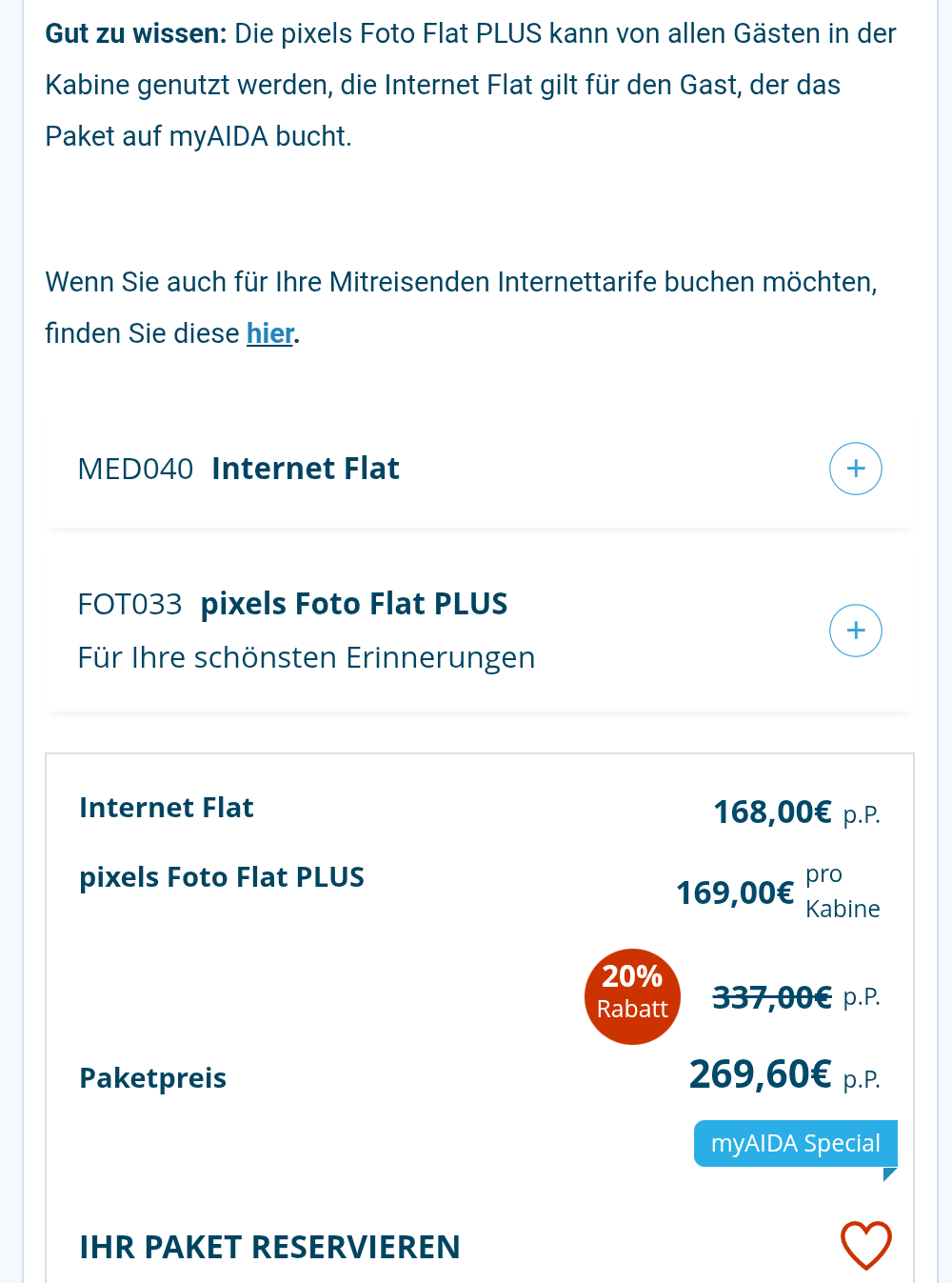
Task: Click 'Für Ihre schönsten Erinnerungen' subtitle
Action: pos(306,658)
